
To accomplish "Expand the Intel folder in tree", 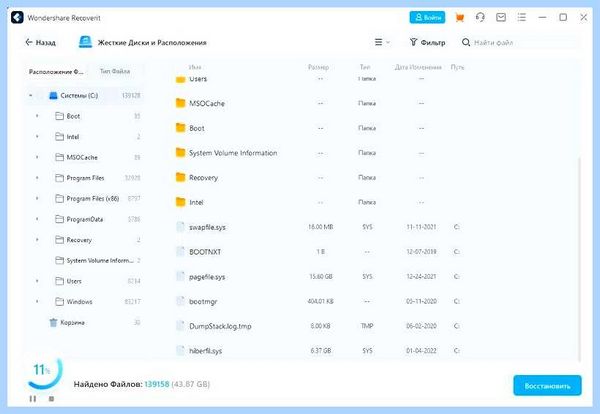I will click(37, 137).
